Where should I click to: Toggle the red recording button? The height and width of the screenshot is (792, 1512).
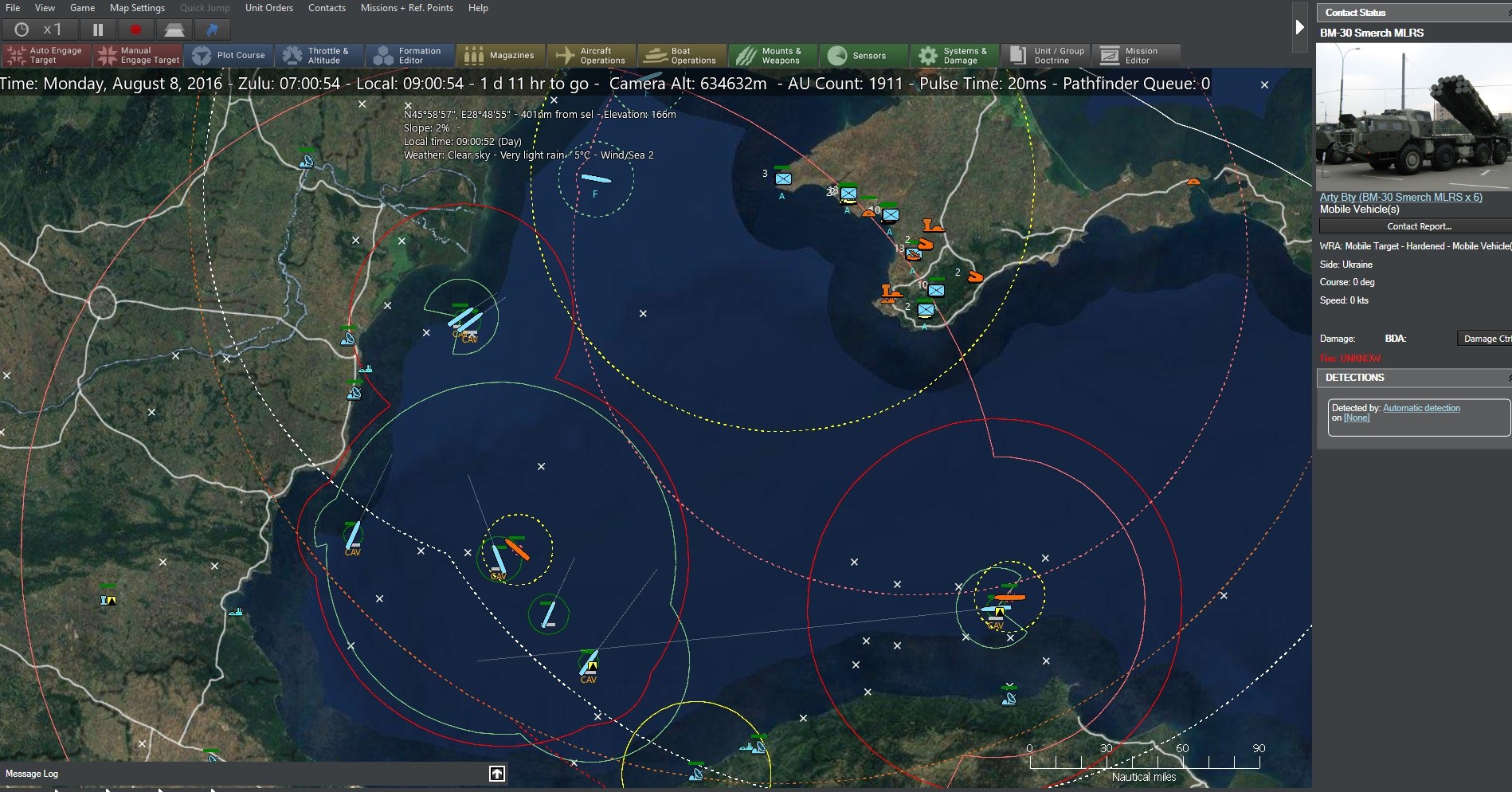(135, 29)
